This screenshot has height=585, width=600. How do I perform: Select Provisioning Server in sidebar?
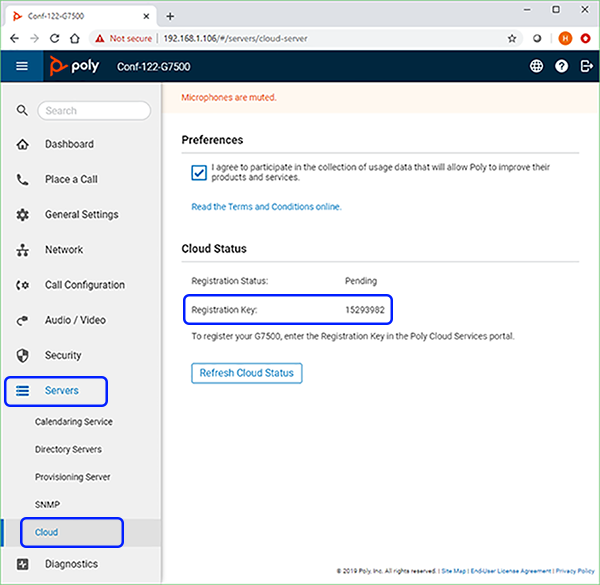[x=72, y=477]
